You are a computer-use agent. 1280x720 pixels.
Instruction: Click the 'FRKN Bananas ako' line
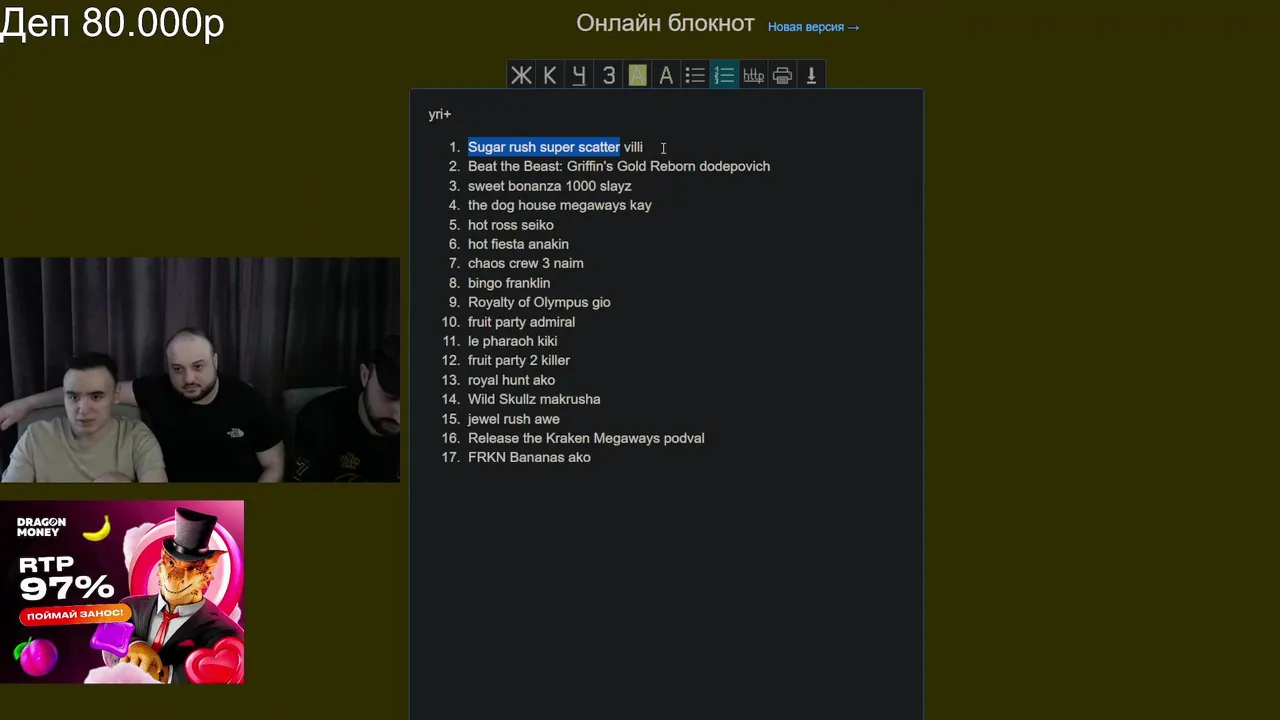529,457
